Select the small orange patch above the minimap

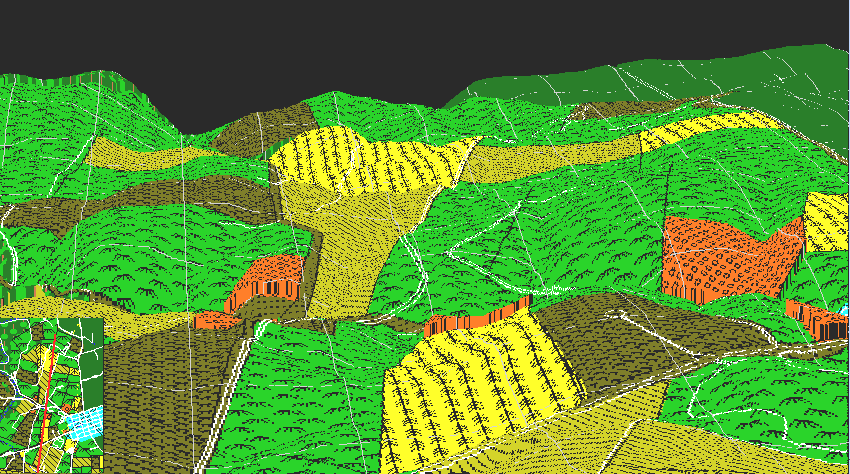pos(215,320)
